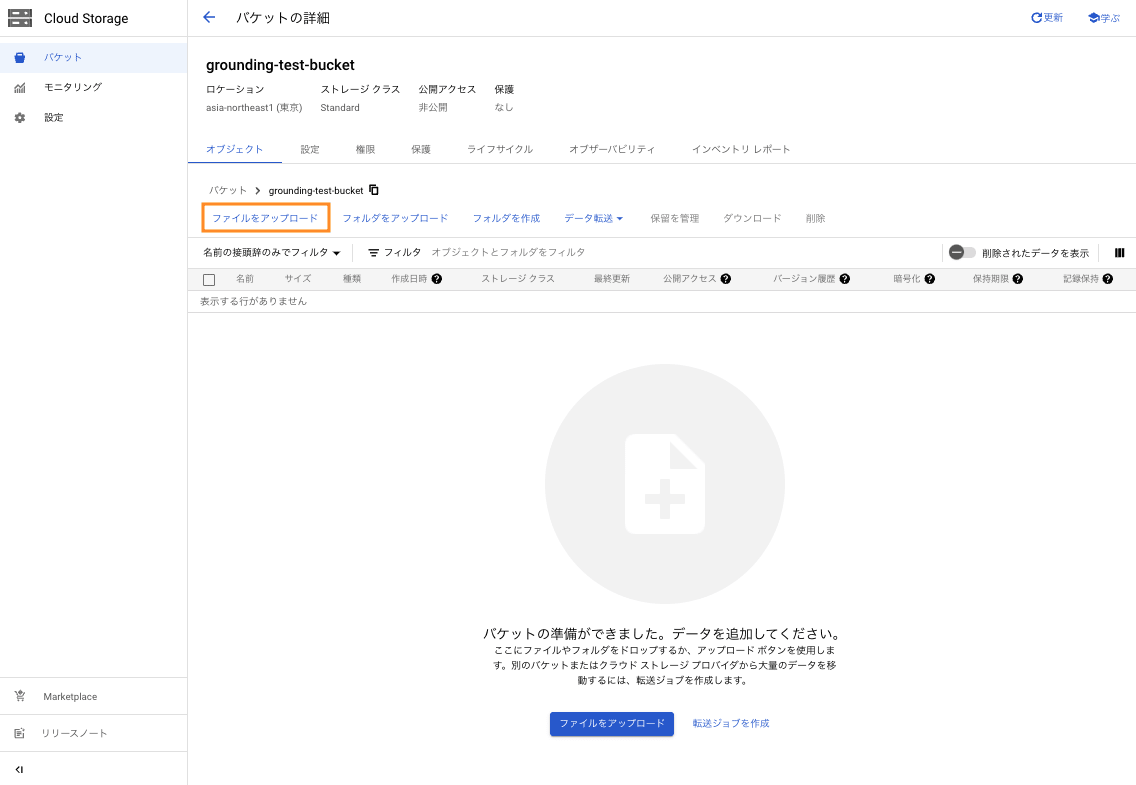Screen dimensions: 1136x785
Task: Click help icon next to 暗号化
Action: [930, 279]
